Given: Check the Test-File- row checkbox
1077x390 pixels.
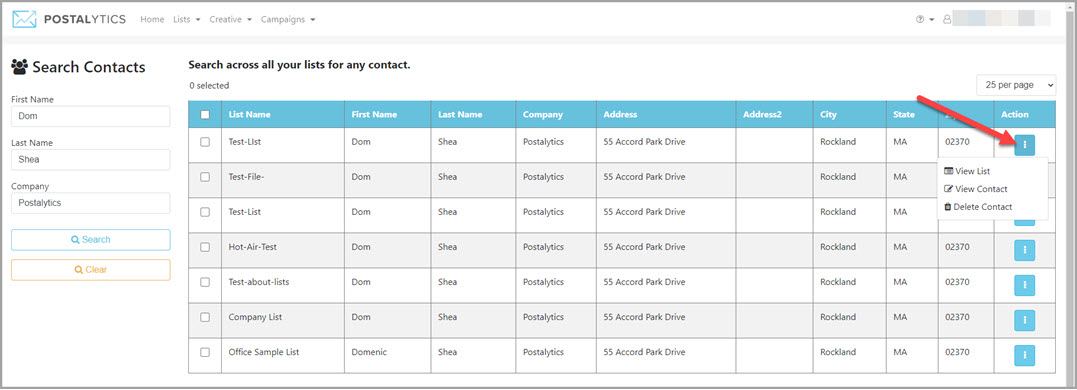Looking at the screenshot, I should (x=205, y=177).
